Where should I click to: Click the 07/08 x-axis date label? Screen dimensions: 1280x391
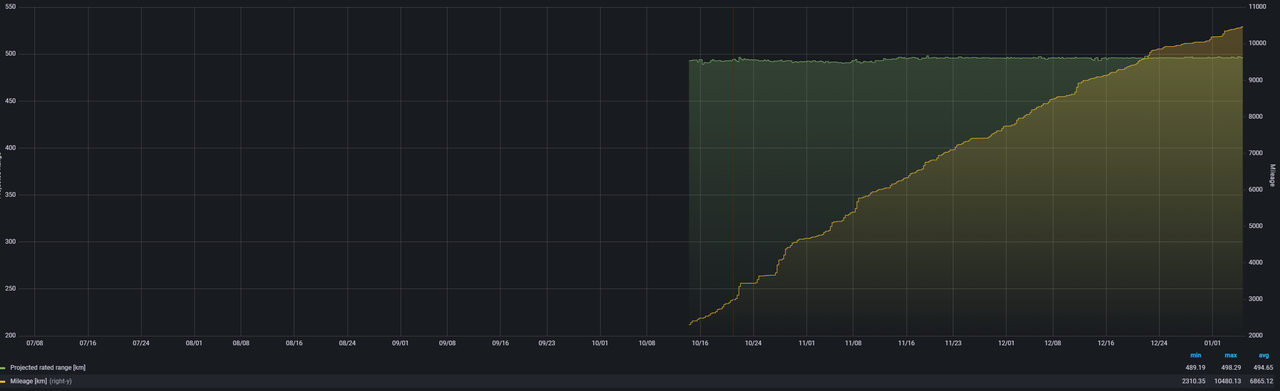[34, 342]
